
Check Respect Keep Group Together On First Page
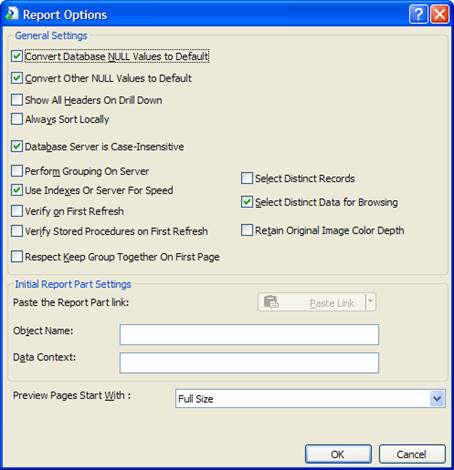[x=17, y=257]
